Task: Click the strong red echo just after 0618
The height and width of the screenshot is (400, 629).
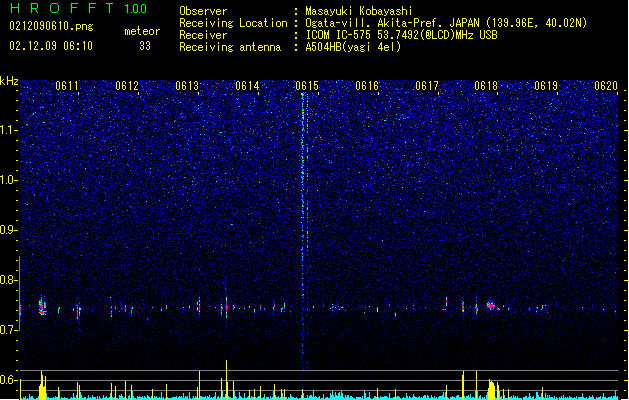Action: (x=491, y=306)
